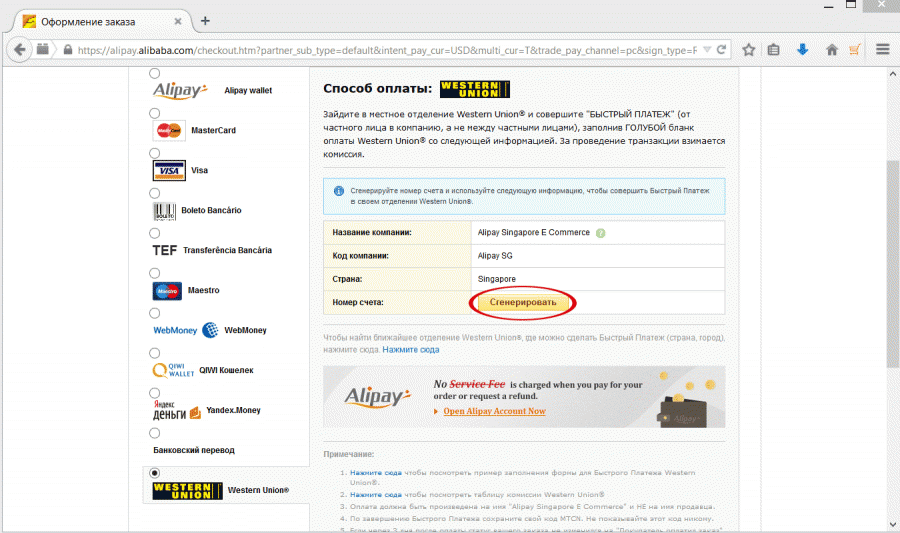This screenshot has height=533, width=900.
Task: Click the QIWI Wallet logo
Action: (173, 370)
